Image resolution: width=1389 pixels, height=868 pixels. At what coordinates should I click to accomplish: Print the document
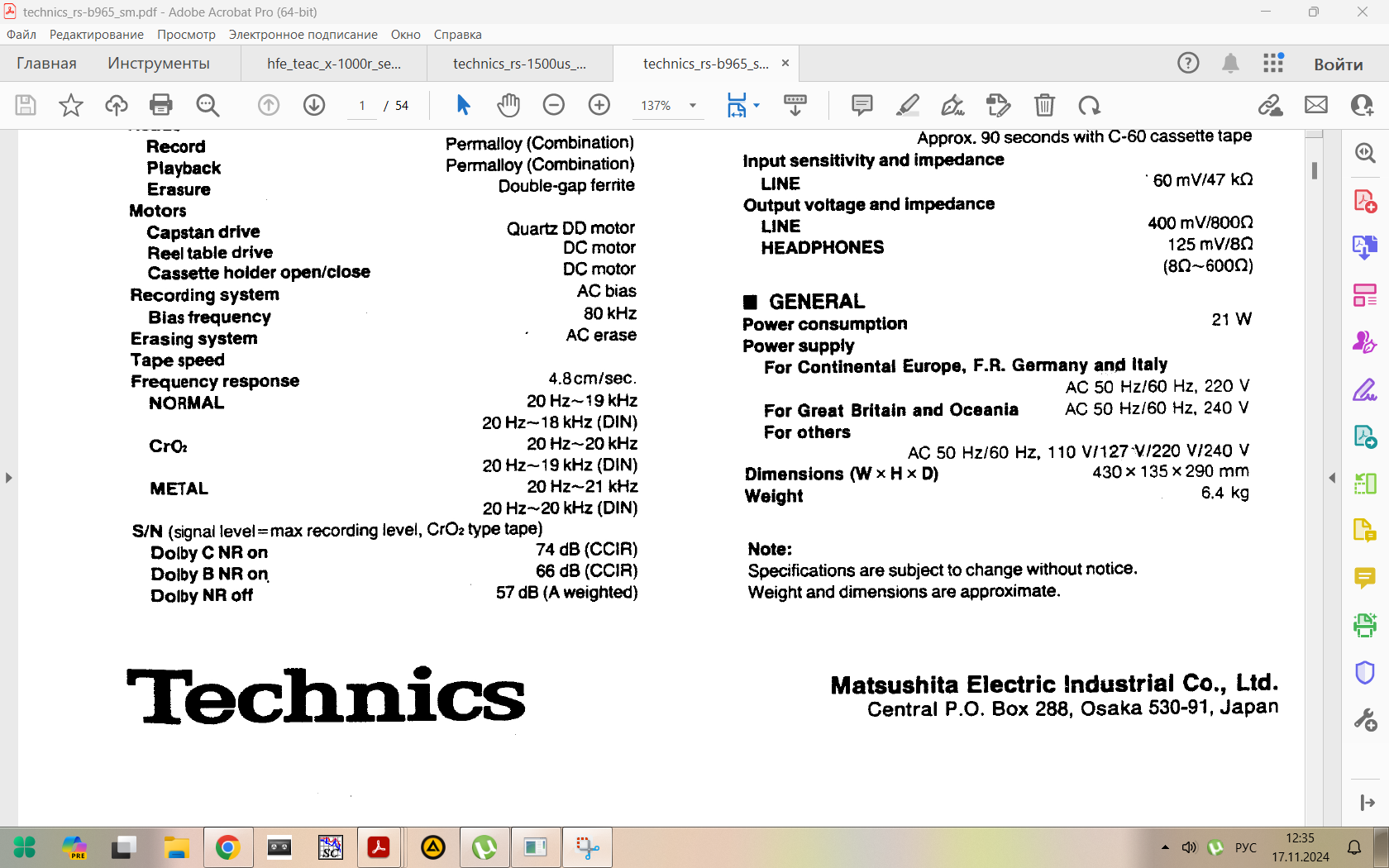[x=161, y=105]
